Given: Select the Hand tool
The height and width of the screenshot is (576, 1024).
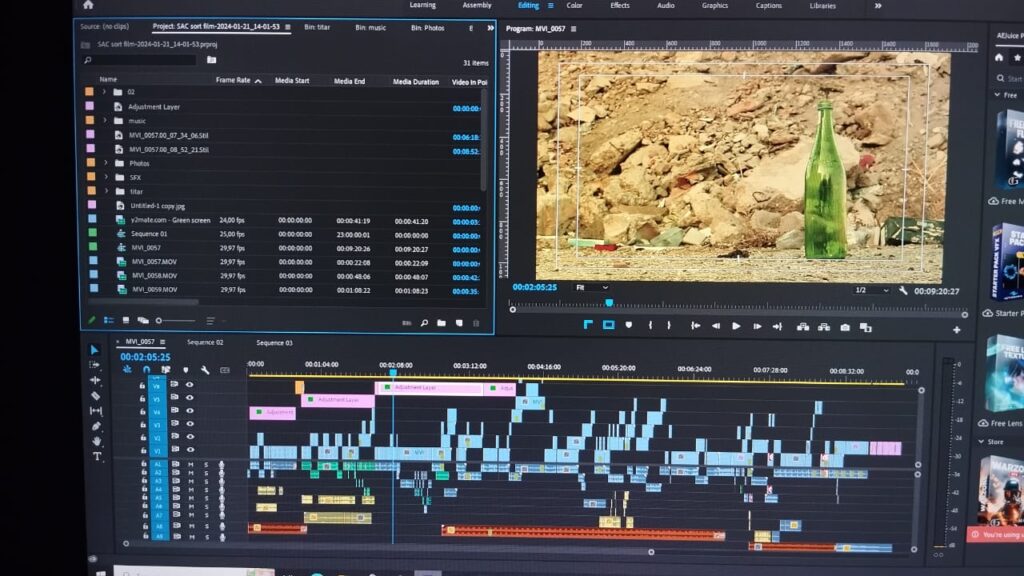Looking at the screenshot, I should 97,441.
